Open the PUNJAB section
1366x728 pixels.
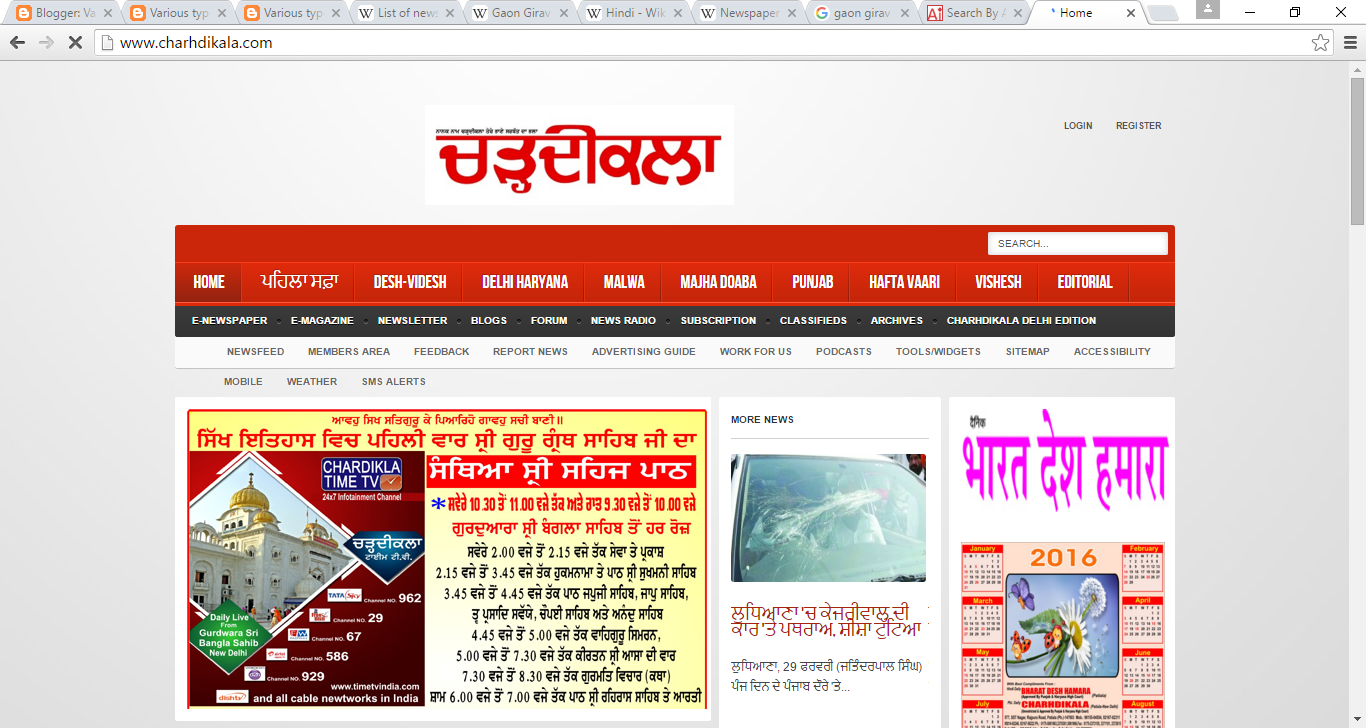813,282
